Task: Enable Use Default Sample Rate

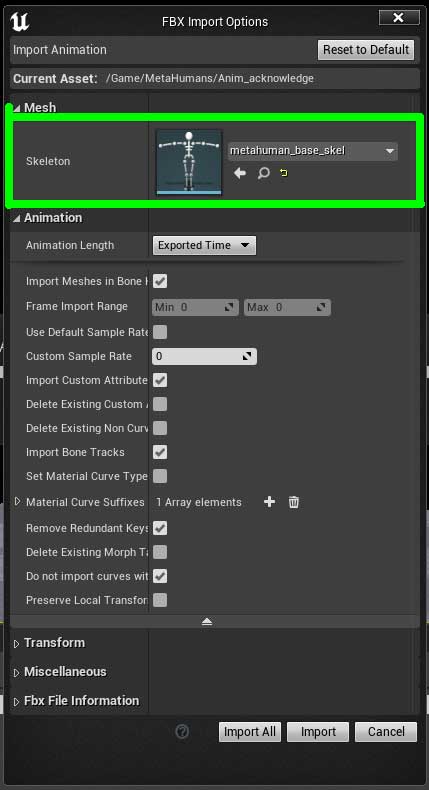Action: 160,332
